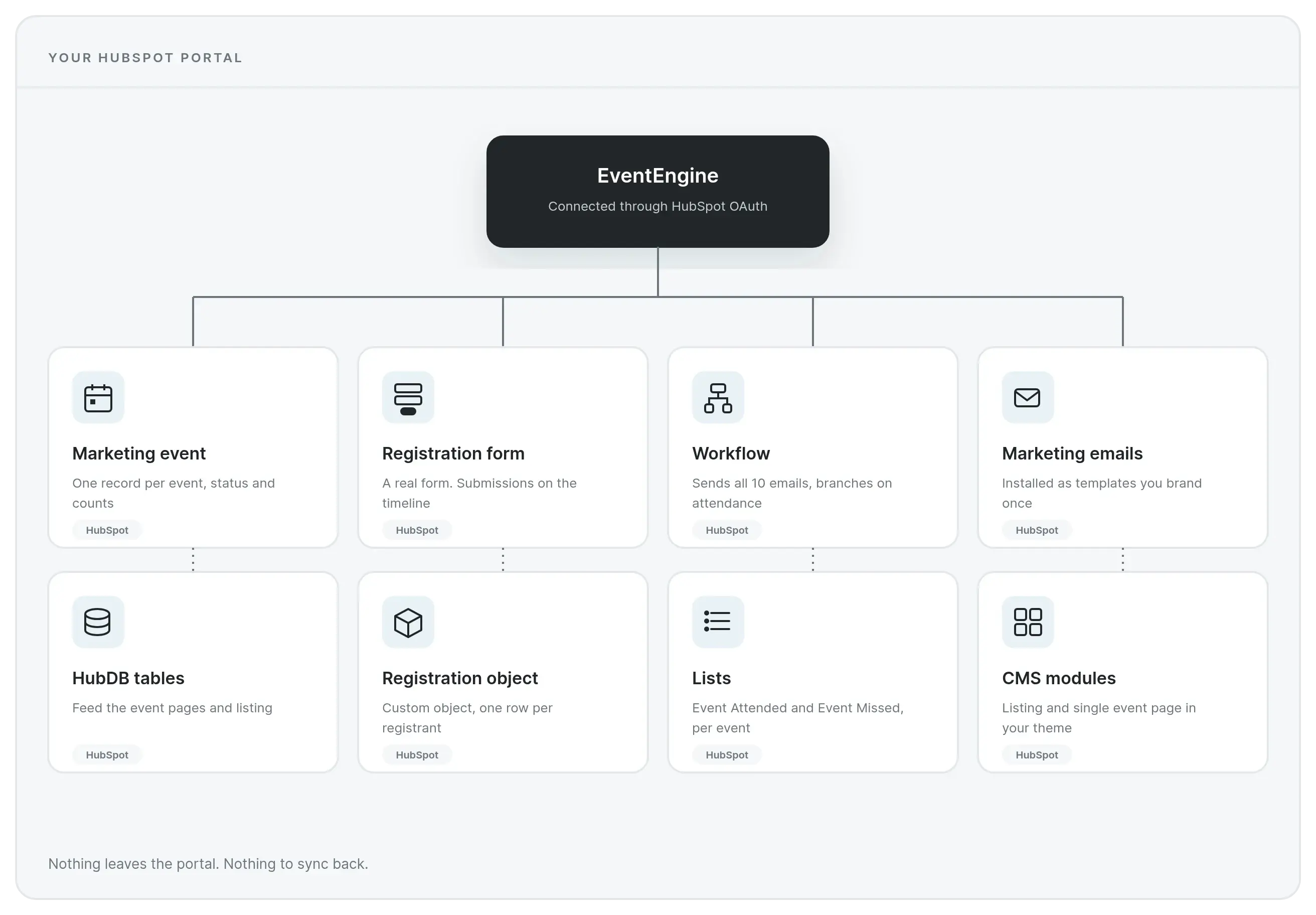Click the HubSpot badge under HubDB tables
Screen dimensions: 1316x915
pyautogui.click(x=107, y=755)
